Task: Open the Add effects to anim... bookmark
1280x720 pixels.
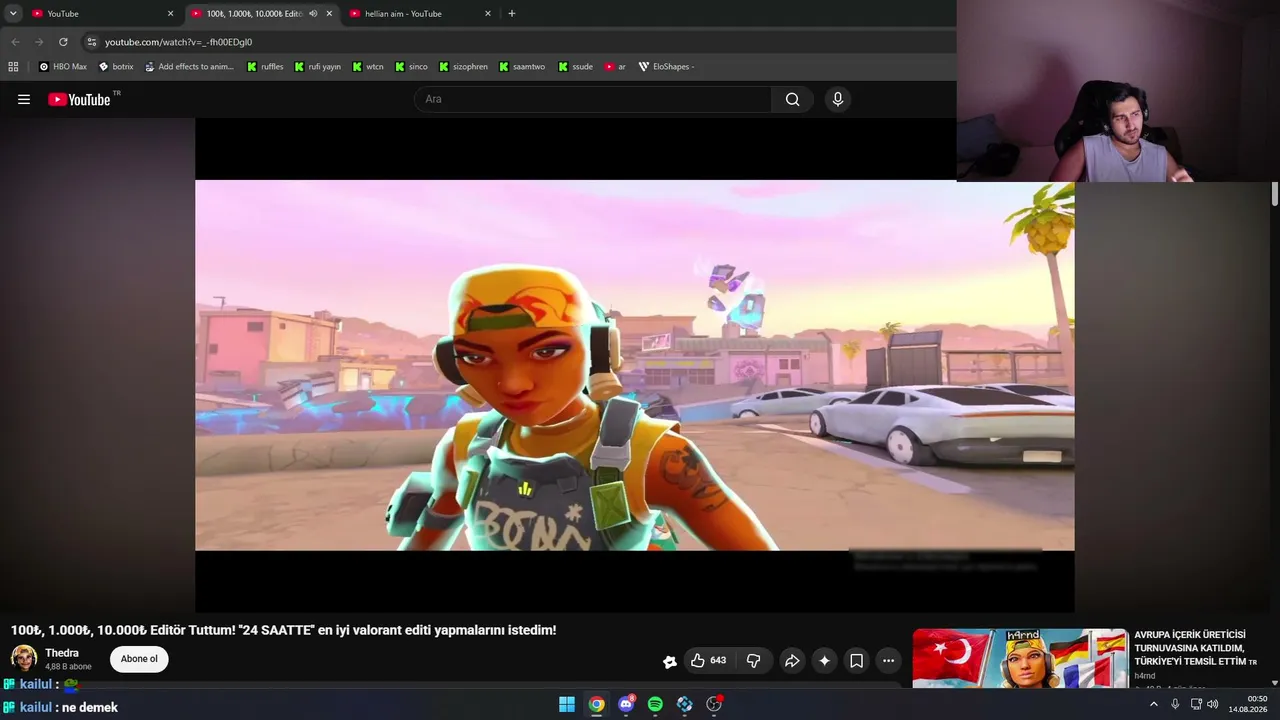Action: (x=189, y=67)
